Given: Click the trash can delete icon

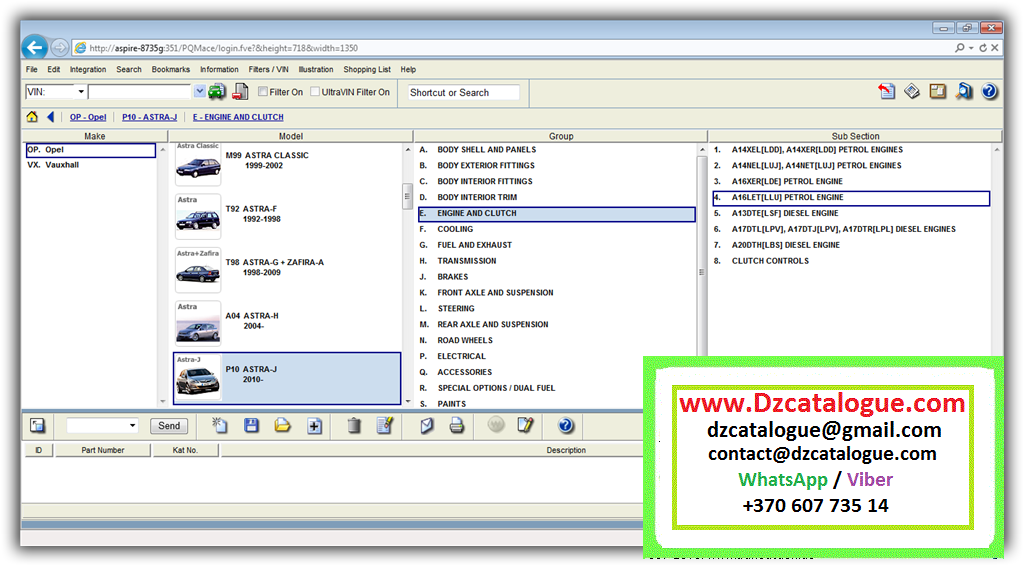Looking at the screenshot, I should tap(354, 426).
